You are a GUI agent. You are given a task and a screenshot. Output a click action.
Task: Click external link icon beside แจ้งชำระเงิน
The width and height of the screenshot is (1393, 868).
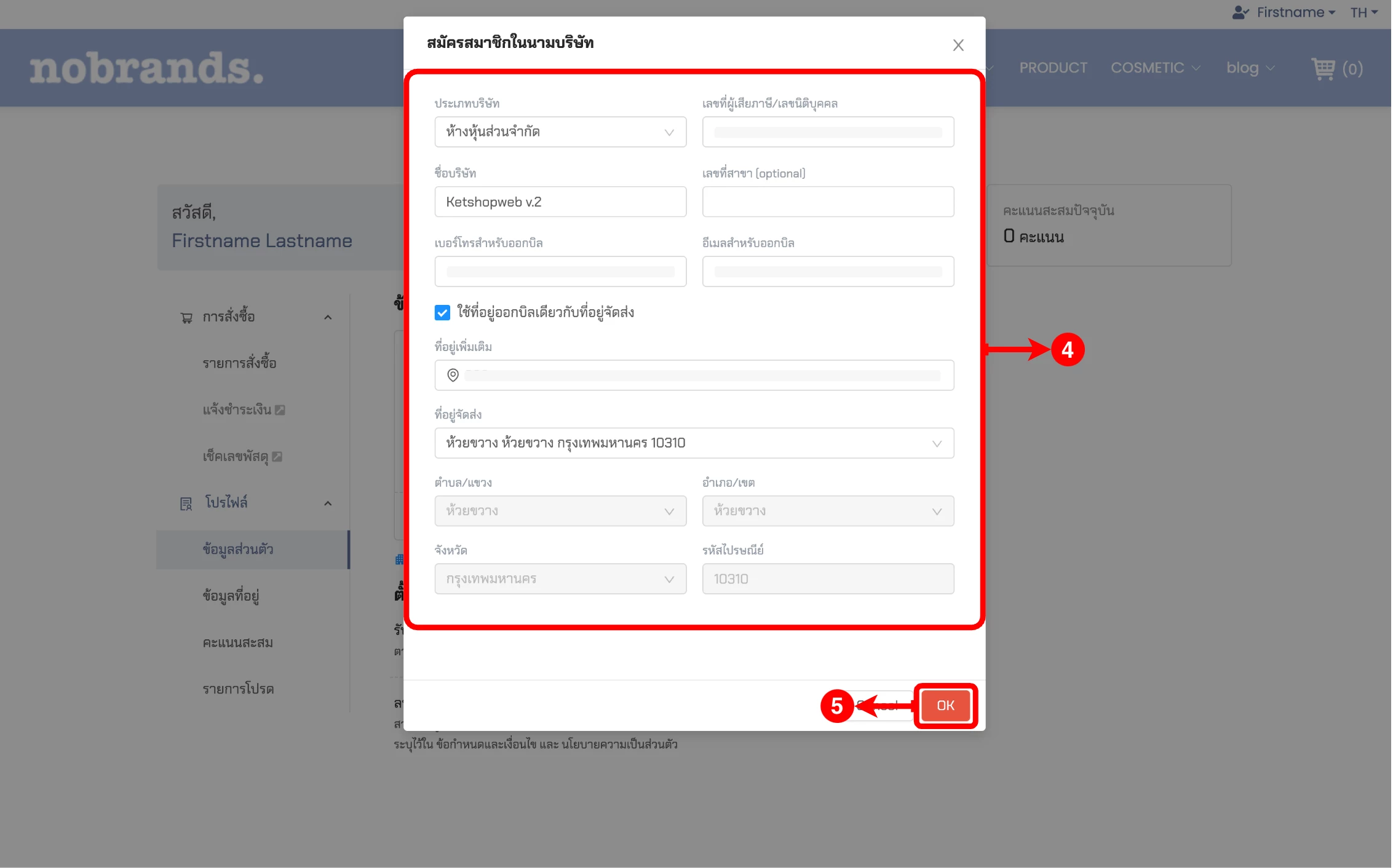(280, 410)
